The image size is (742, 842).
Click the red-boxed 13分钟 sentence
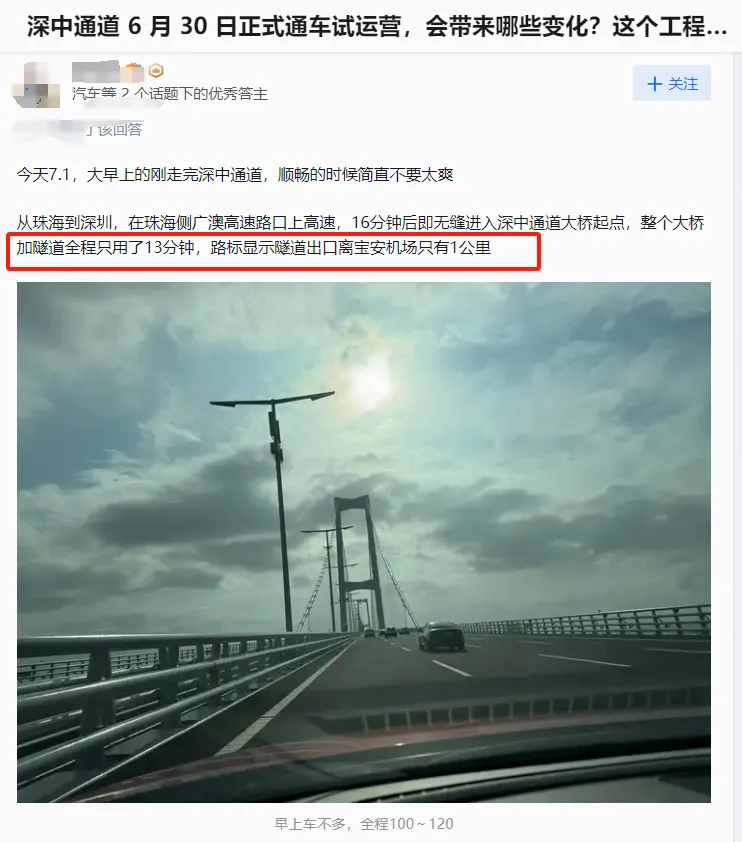(253, 248)
